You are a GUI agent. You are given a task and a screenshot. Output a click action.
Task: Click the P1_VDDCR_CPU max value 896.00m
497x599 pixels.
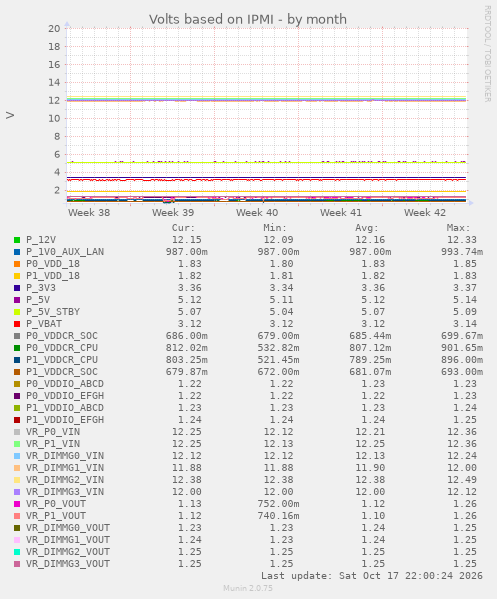(462, 360)
